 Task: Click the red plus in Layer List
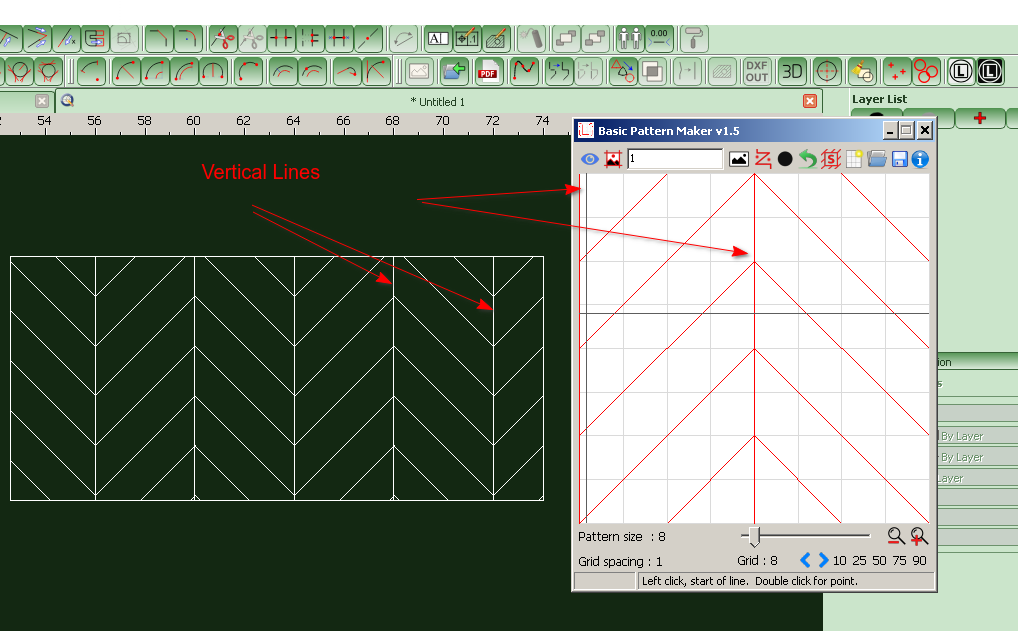point(979,118)
